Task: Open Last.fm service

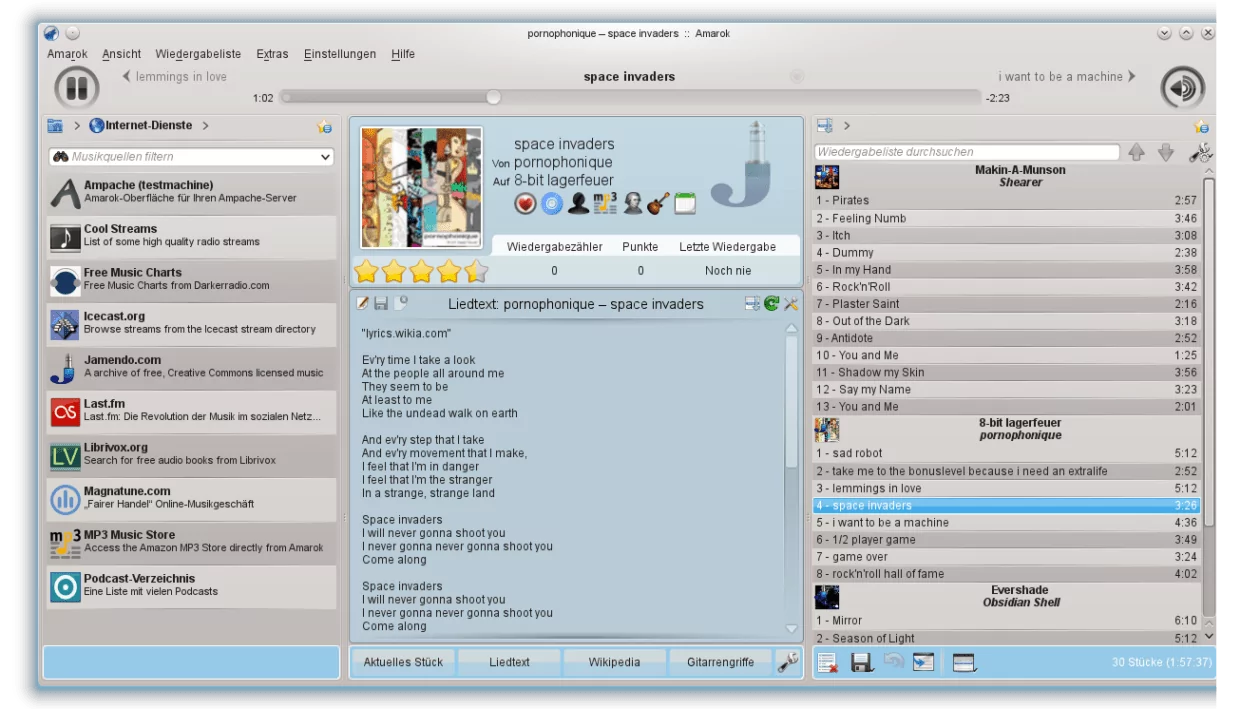Action: (x=192, y=411)
